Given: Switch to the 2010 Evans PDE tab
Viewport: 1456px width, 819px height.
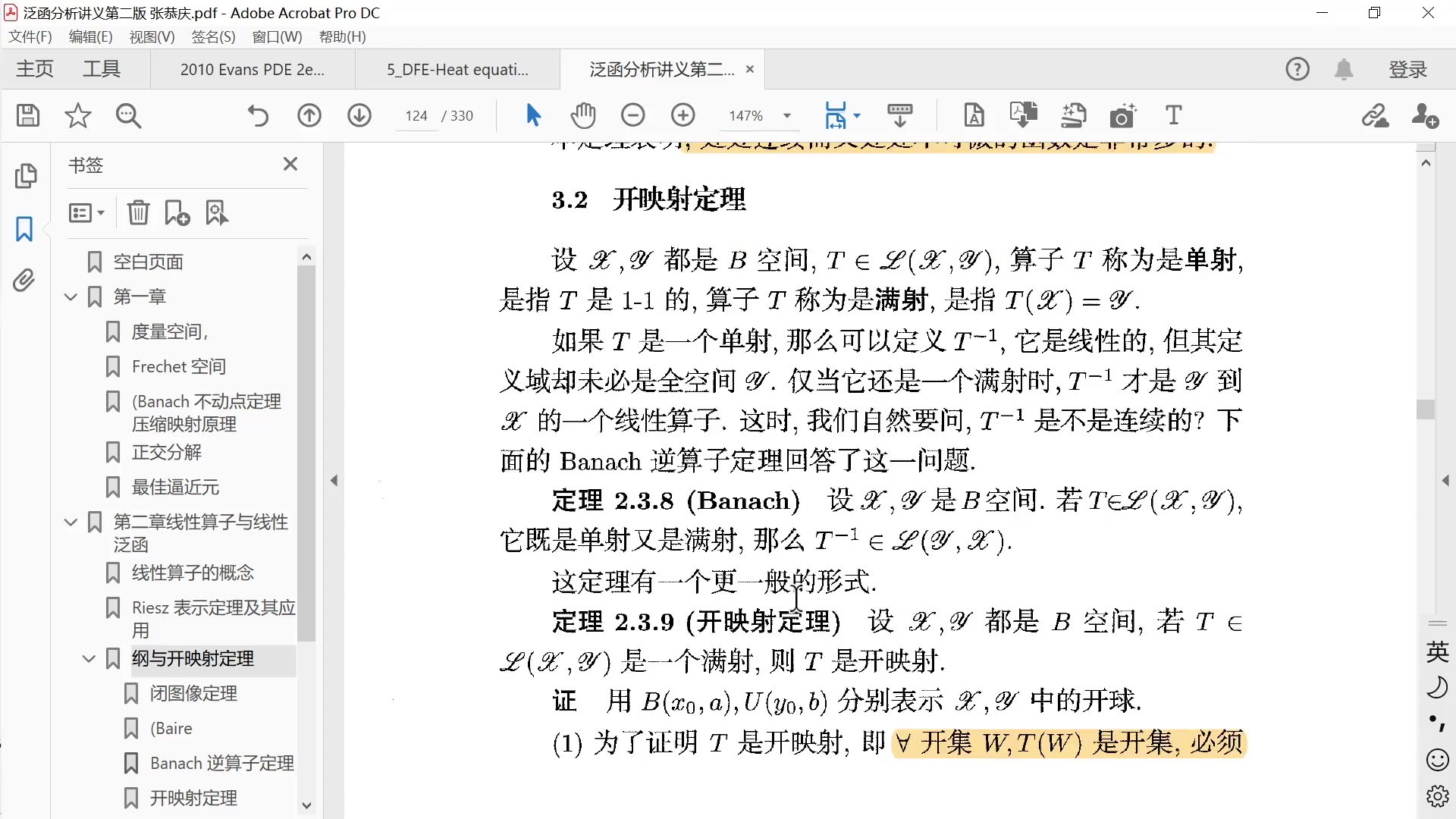Looking at the screenshot, I should [253, 69].
